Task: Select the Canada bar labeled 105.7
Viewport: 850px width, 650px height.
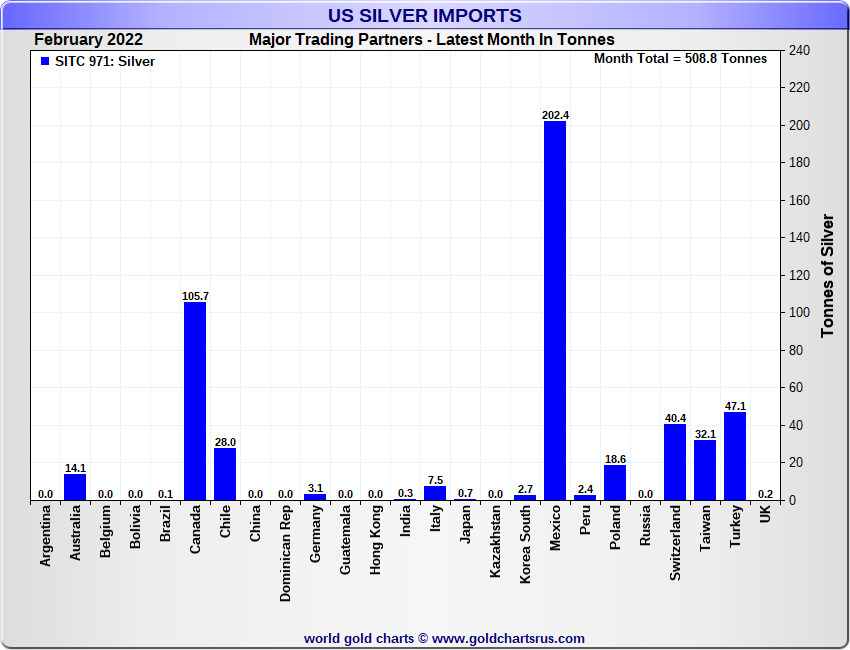Action: click(195, 401)
